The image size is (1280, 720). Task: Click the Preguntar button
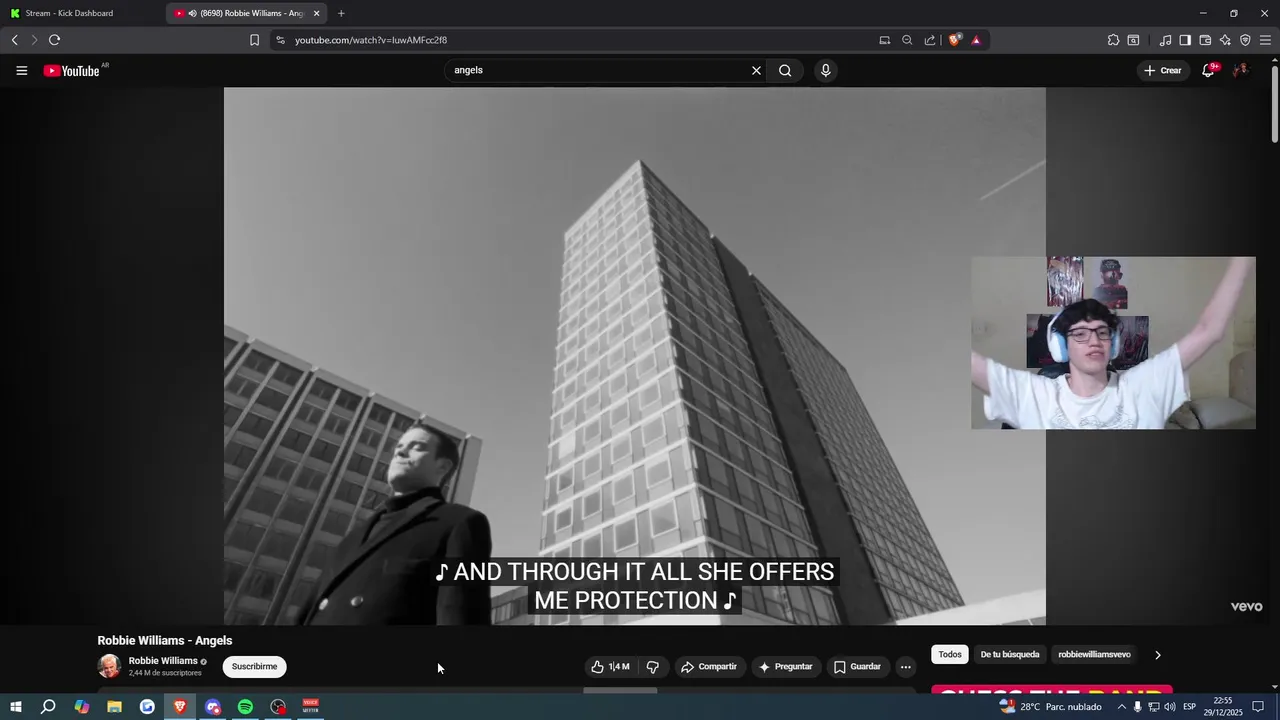785,667
